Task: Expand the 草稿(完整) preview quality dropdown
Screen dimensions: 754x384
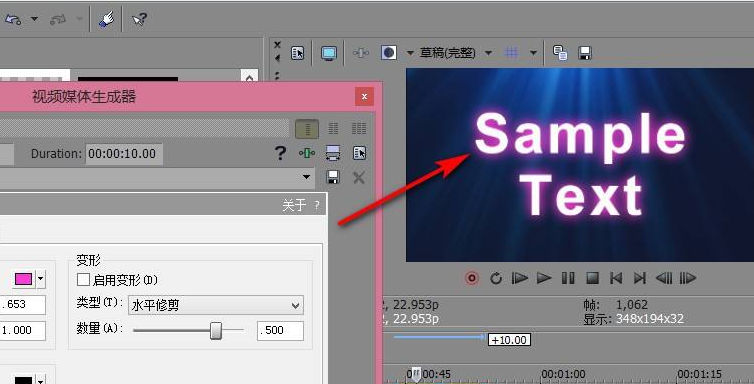Action: click(488, 53)
